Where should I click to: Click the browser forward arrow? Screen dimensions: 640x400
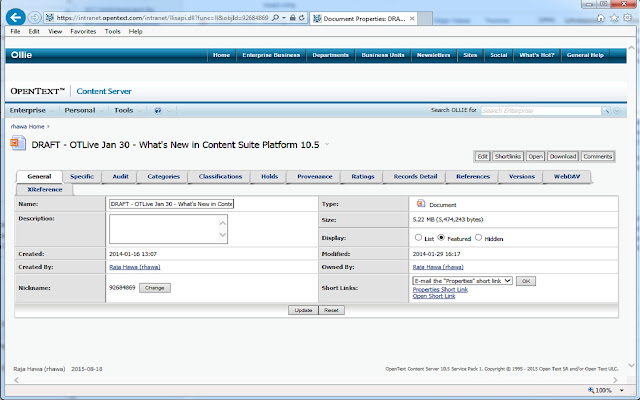coord(35,18)
